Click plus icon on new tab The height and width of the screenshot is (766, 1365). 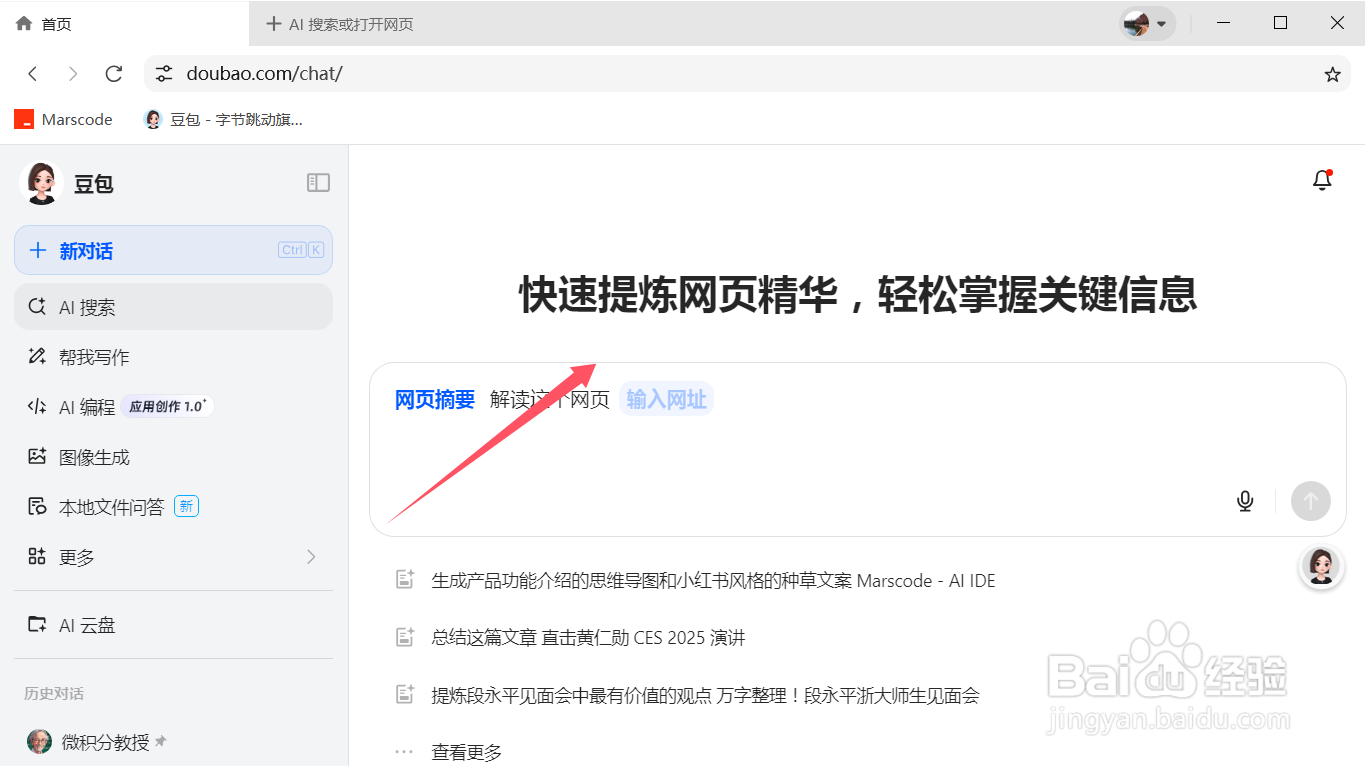coord(274,24)
